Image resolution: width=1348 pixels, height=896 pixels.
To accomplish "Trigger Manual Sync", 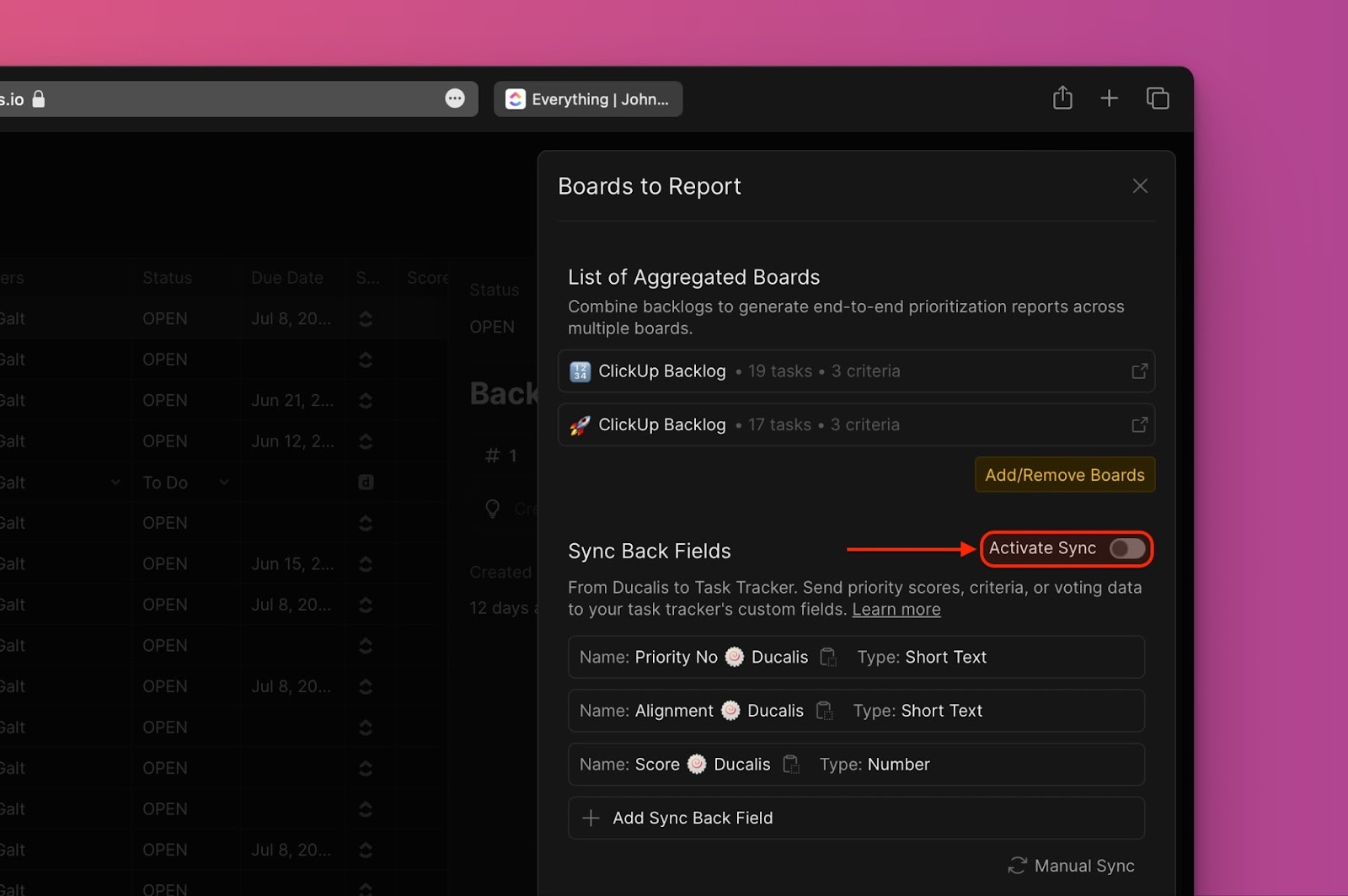I will [x=1071, y=866].
